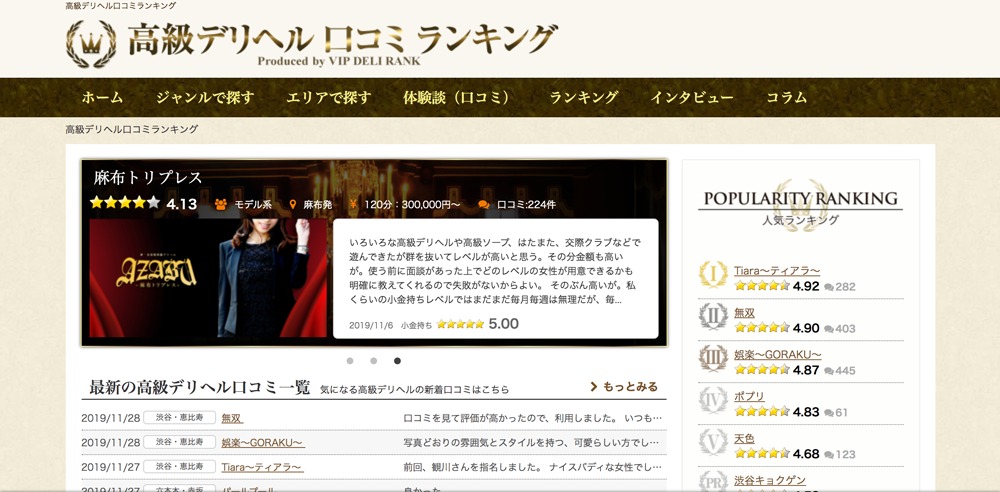
Task: Select the second carousel dot
Action: (374, 361)
